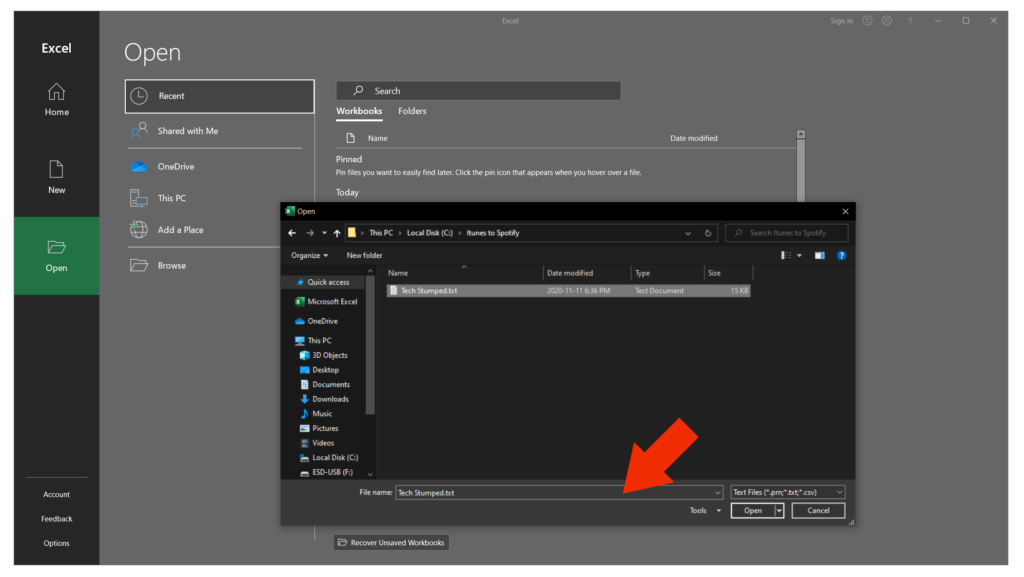1024x577 pixels.
Task: Click the Open button in the file dialog
Action: 753,510
